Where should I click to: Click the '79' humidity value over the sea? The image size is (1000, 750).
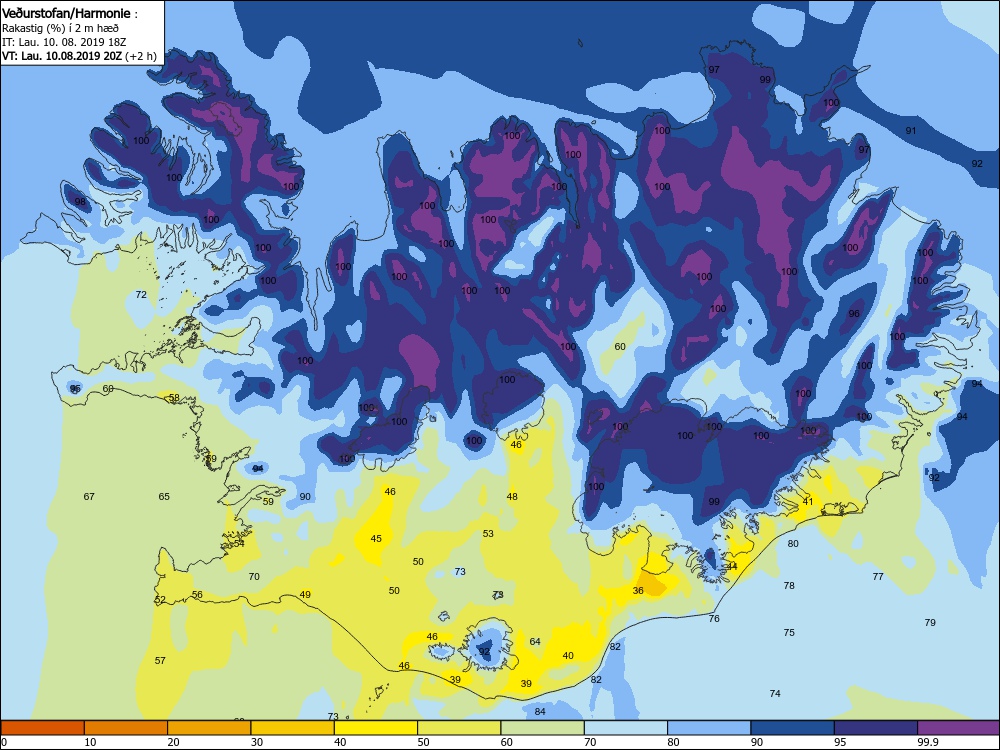click(x=930, y=622)
